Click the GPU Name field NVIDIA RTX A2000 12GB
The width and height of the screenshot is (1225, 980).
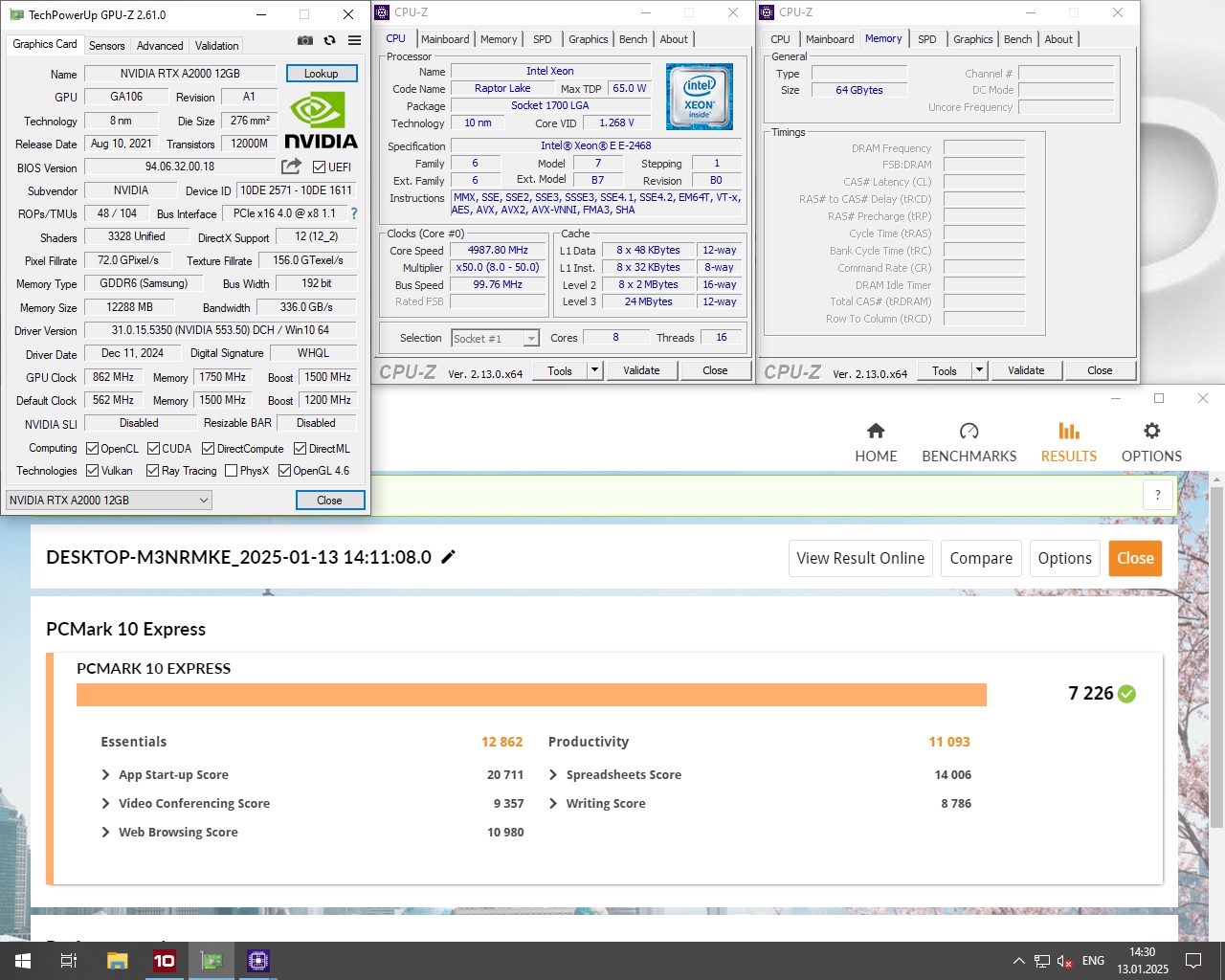[x=180, y=74]
